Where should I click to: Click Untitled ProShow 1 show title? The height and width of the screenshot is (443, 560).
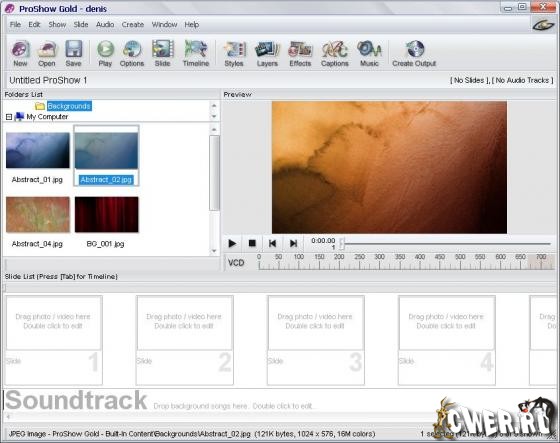48,80
